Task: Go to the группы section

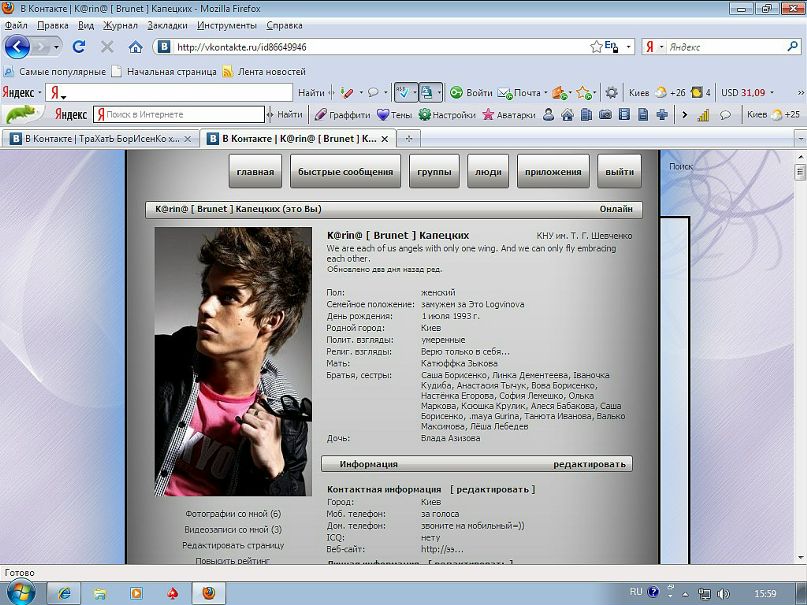Action: point(434,172)
